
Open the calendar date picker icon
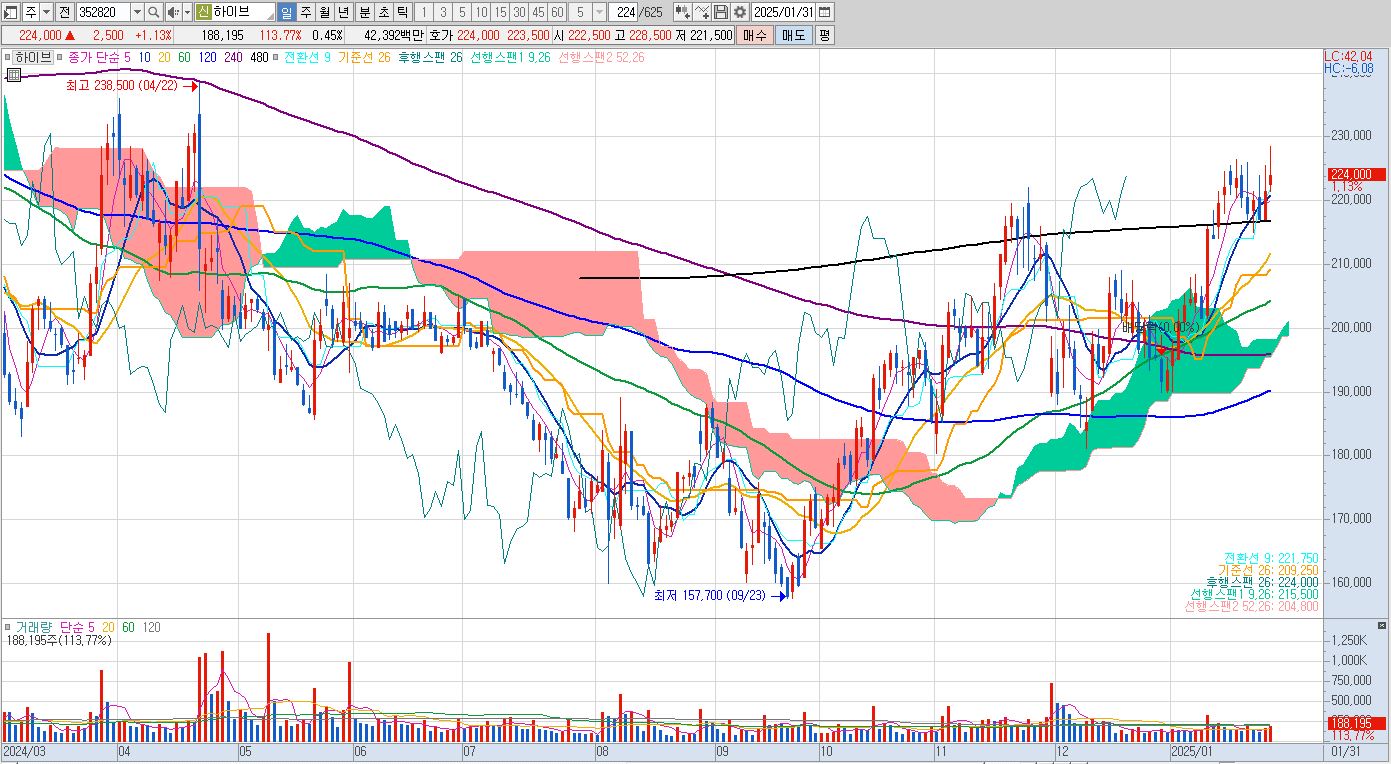pos(824,12)
